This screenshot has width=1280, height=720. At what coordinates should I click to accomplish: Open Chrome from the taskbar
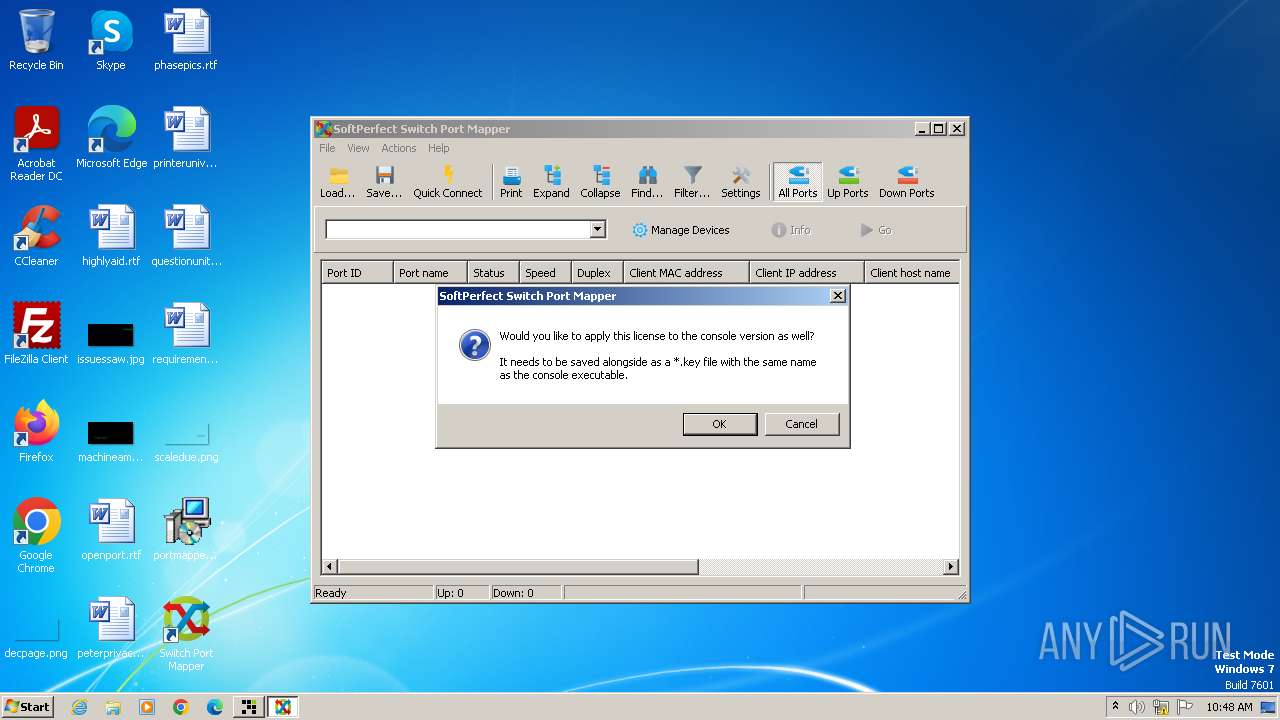click(181, 707)
